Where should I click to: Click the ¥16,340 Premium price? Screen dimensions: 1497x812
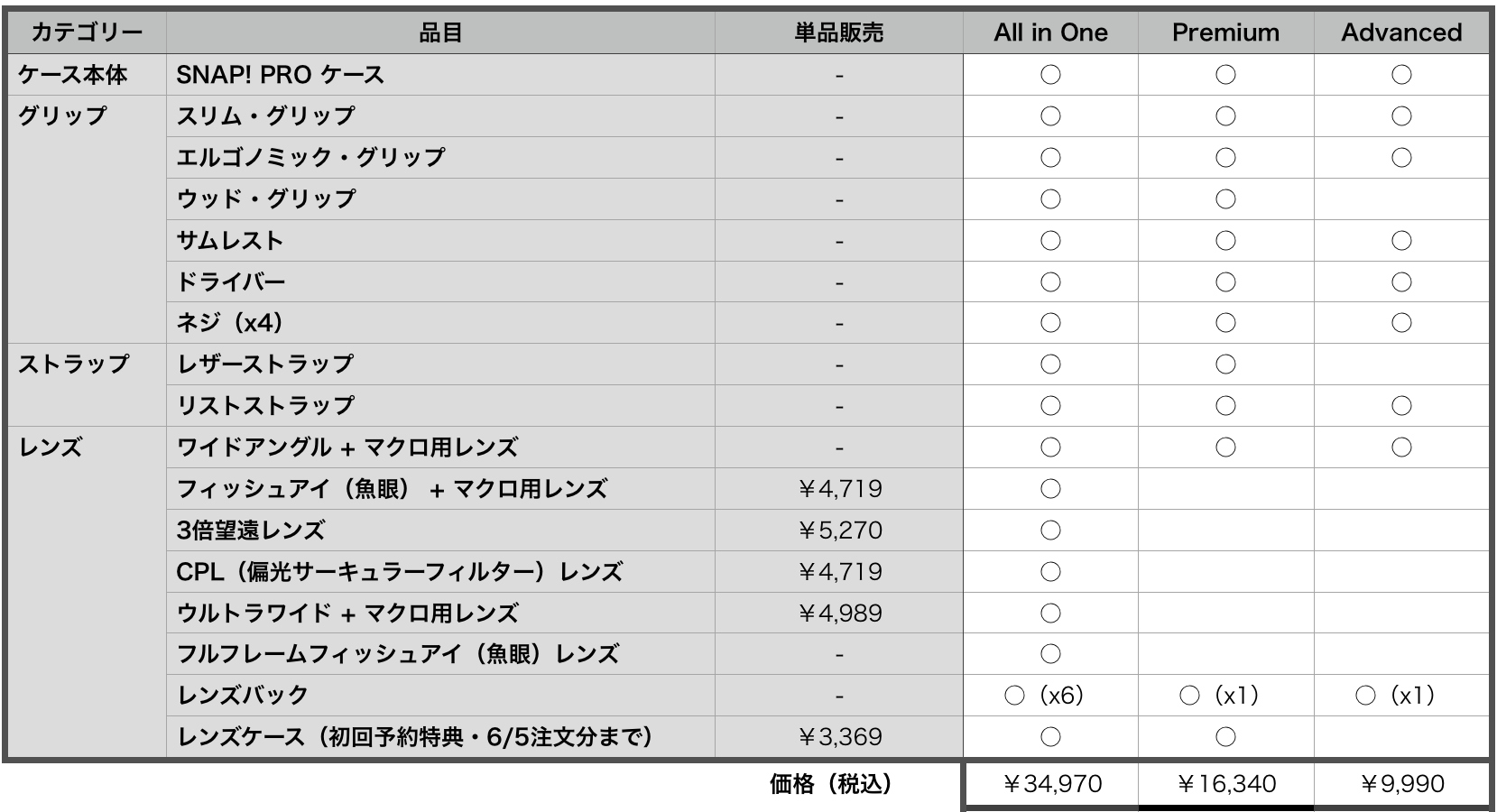coord(1225,784)
